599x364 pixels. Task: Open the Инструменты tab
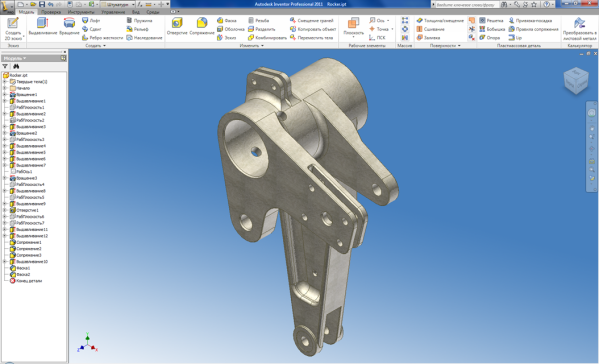point(81,12)
